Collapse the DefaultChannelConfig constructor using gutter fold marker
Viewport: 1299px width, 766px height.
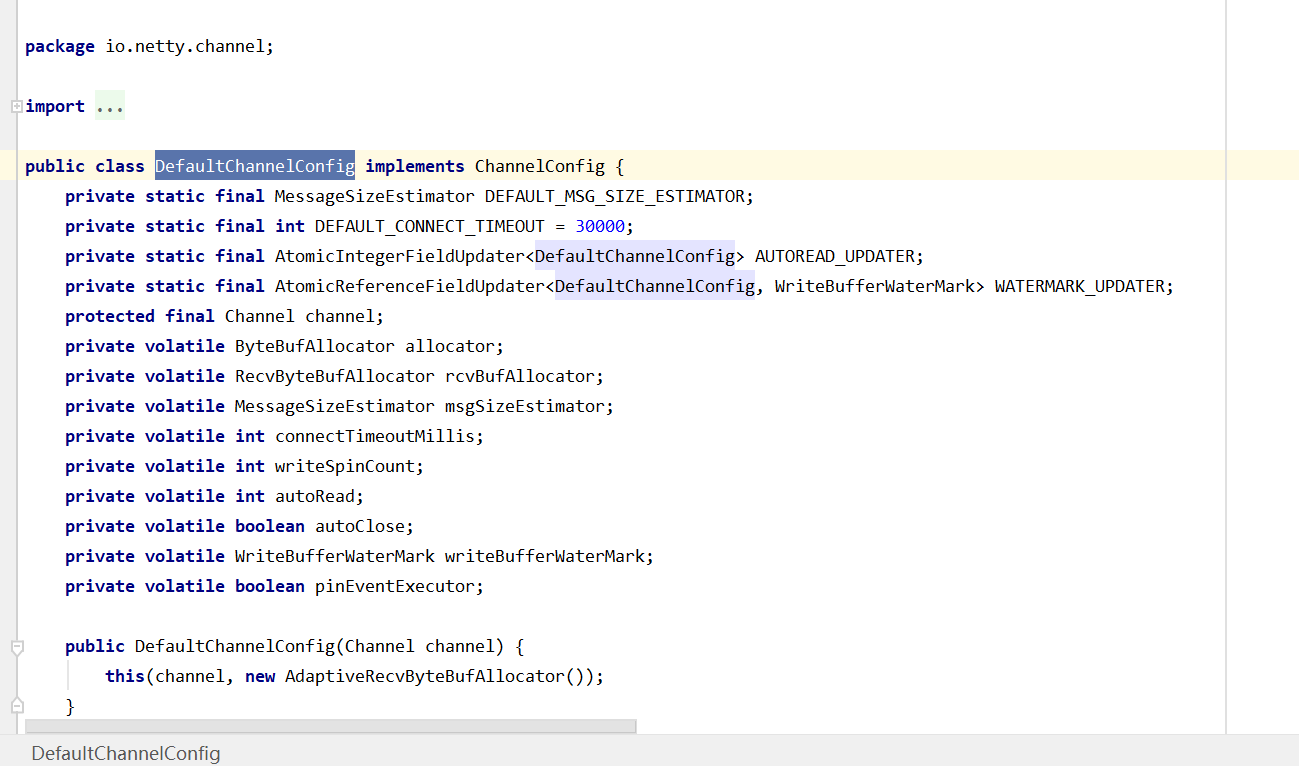[16, 647]
